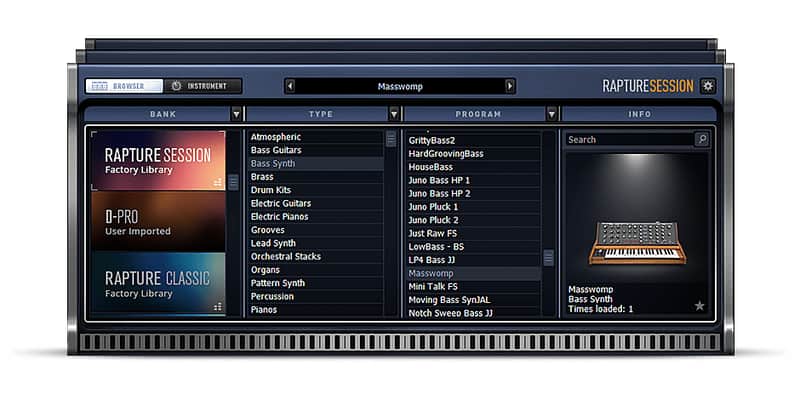800x400 pixels.
Task: Select the Electric Guitars type
Action: 316,203
